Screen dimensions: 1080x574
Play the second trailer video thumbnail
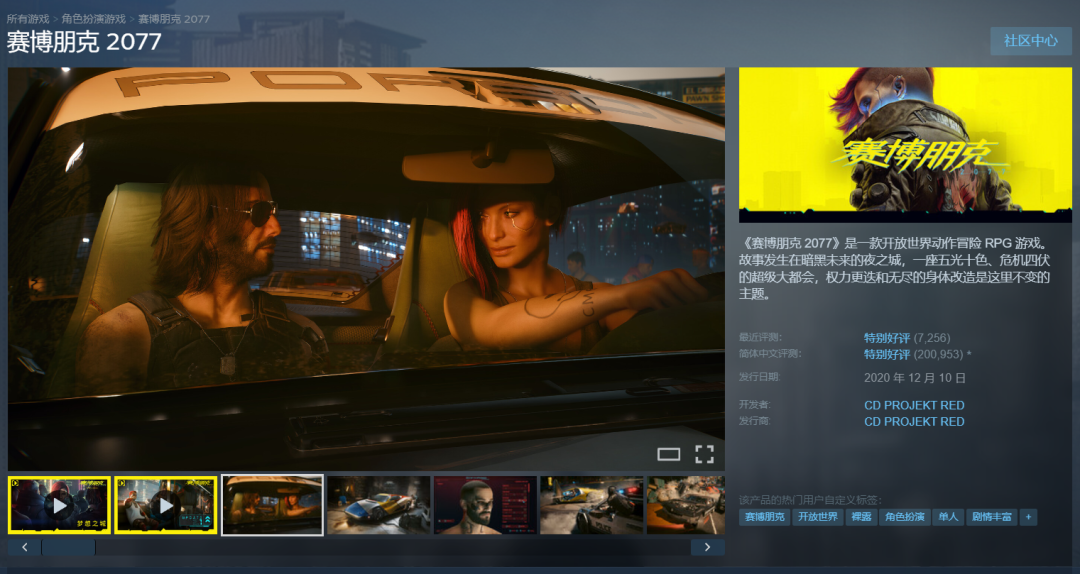tap(165, 505)
